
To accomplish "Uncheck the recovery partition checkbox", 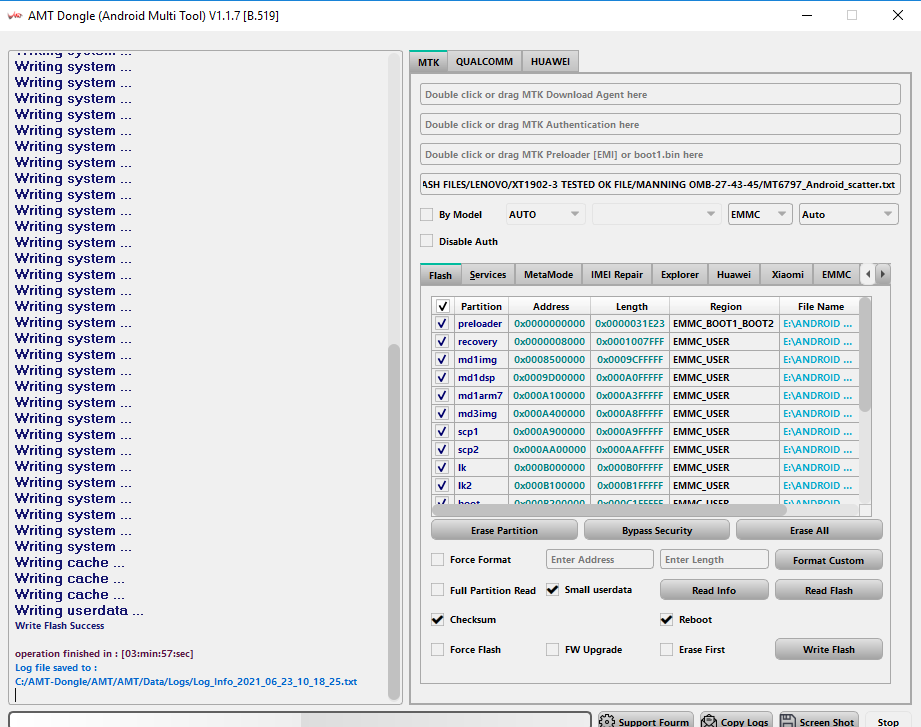I will (x=442, y=341).
